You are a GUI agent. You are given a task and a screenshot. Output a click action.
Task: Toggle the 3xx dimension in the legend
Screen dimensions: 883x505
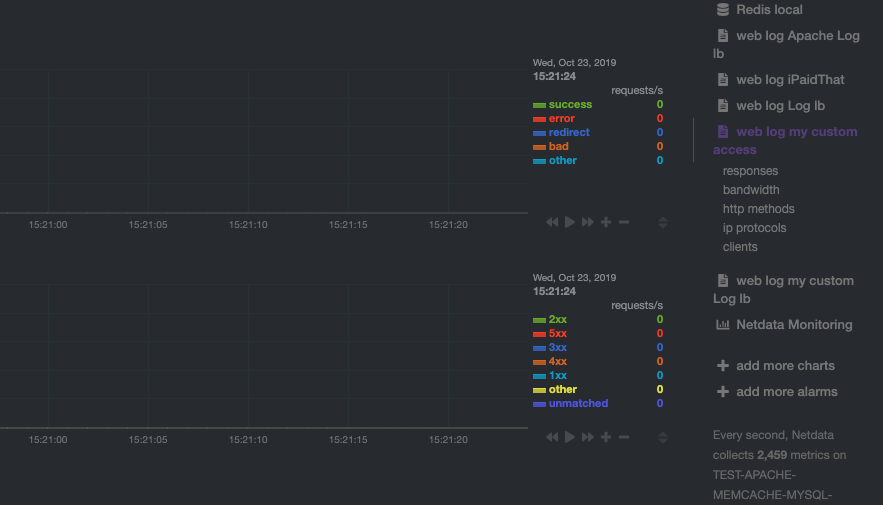[558, 347]
